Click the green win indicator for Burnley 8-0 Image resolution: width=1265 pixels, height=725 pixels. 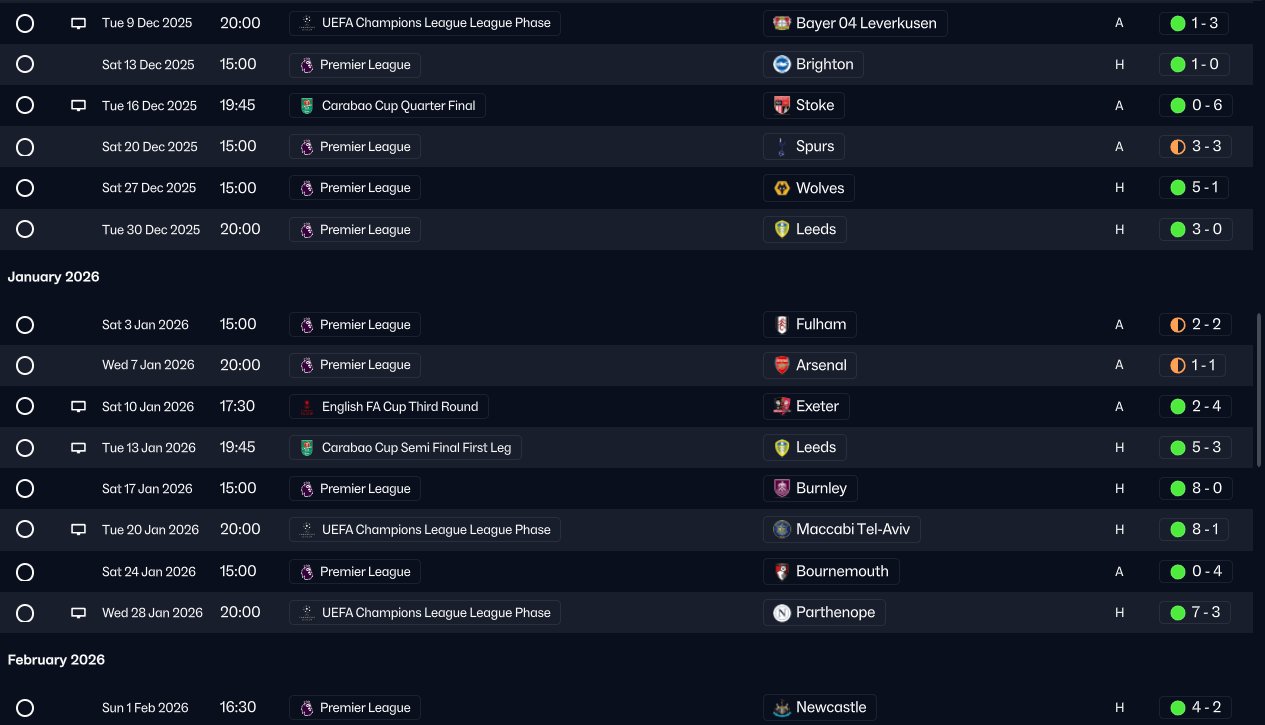tap(1177, 489)
